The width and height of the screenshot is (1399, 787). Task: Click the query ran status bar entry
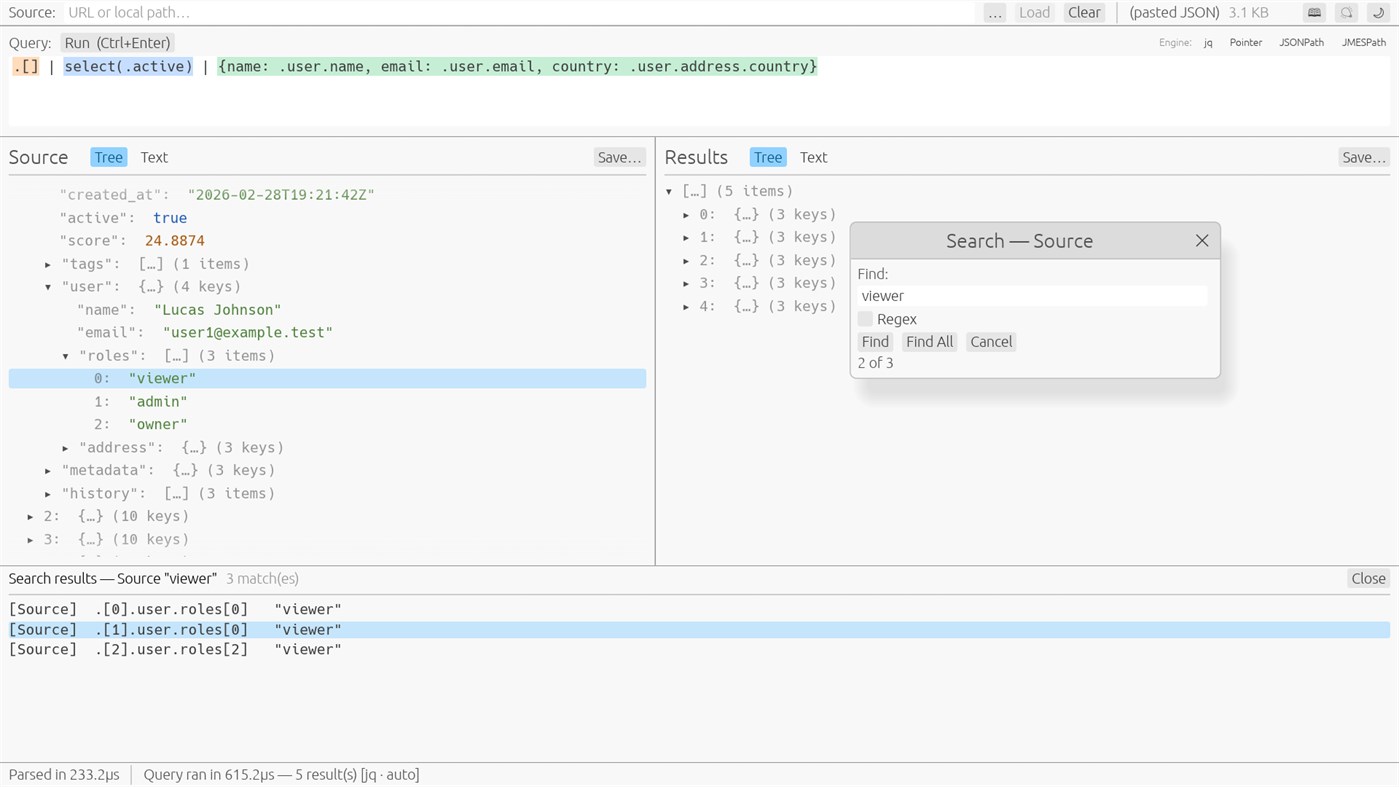(281, 775)
